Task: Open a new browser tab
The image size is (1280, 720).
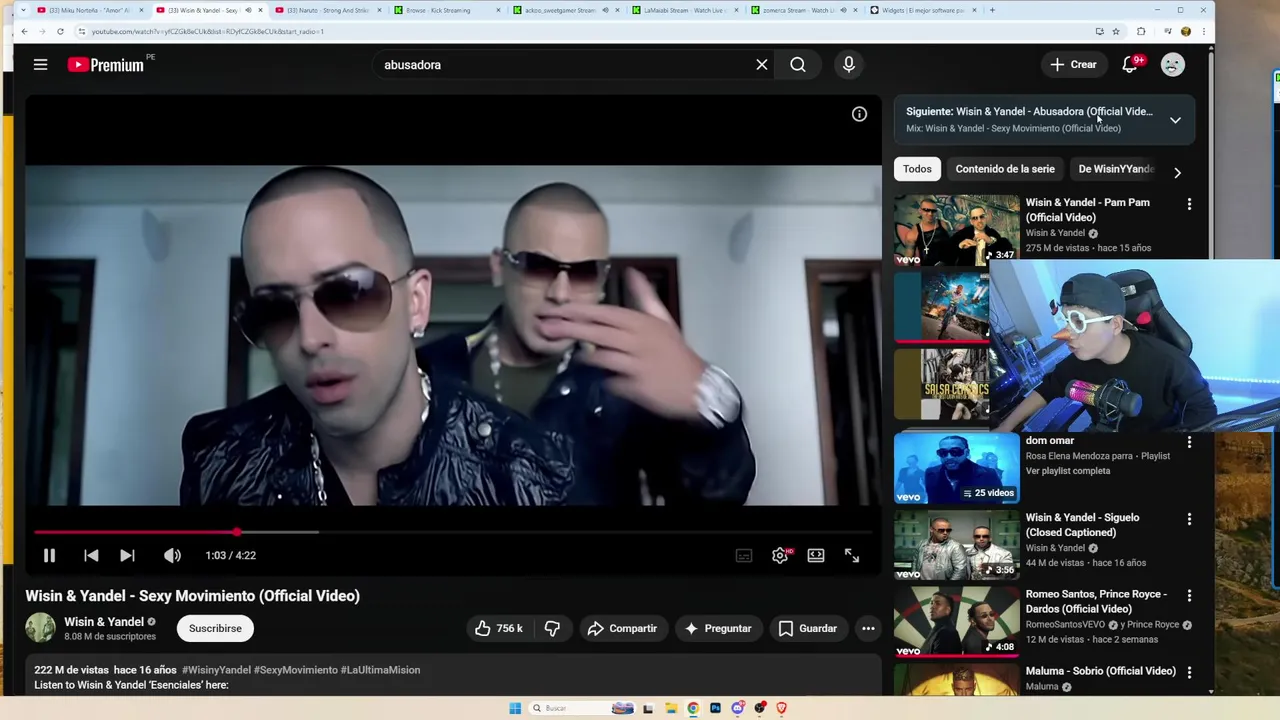Action: click(x=992, y=10)
